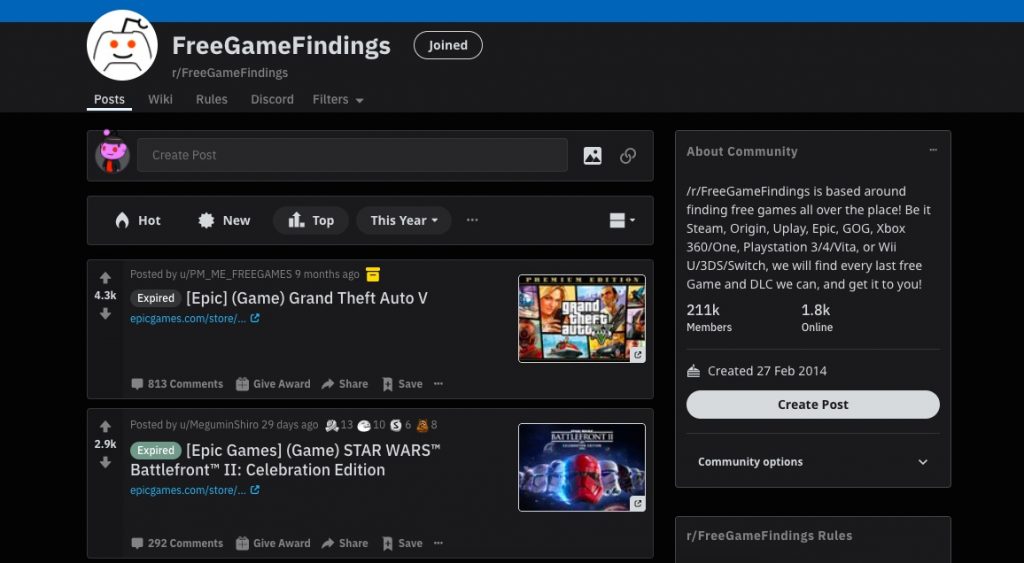Image resolution: width=1024 pixels, height=563 pixels.
Task: Give Award to the GTA V post
Action: (x=273, y=384)
